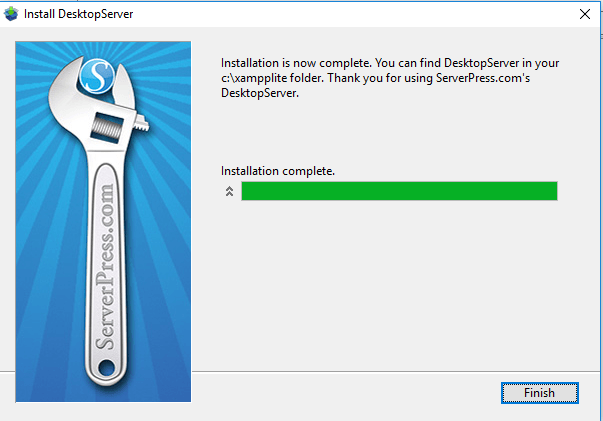
Task: Click the Finish button
Action: click(x=540, y=393)
